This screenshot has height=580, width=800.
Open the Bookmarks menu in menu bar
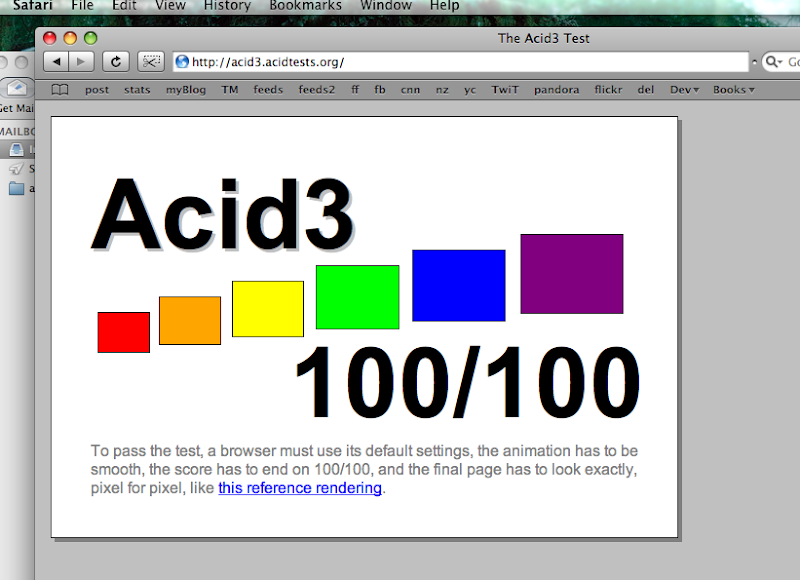(305, 6)
